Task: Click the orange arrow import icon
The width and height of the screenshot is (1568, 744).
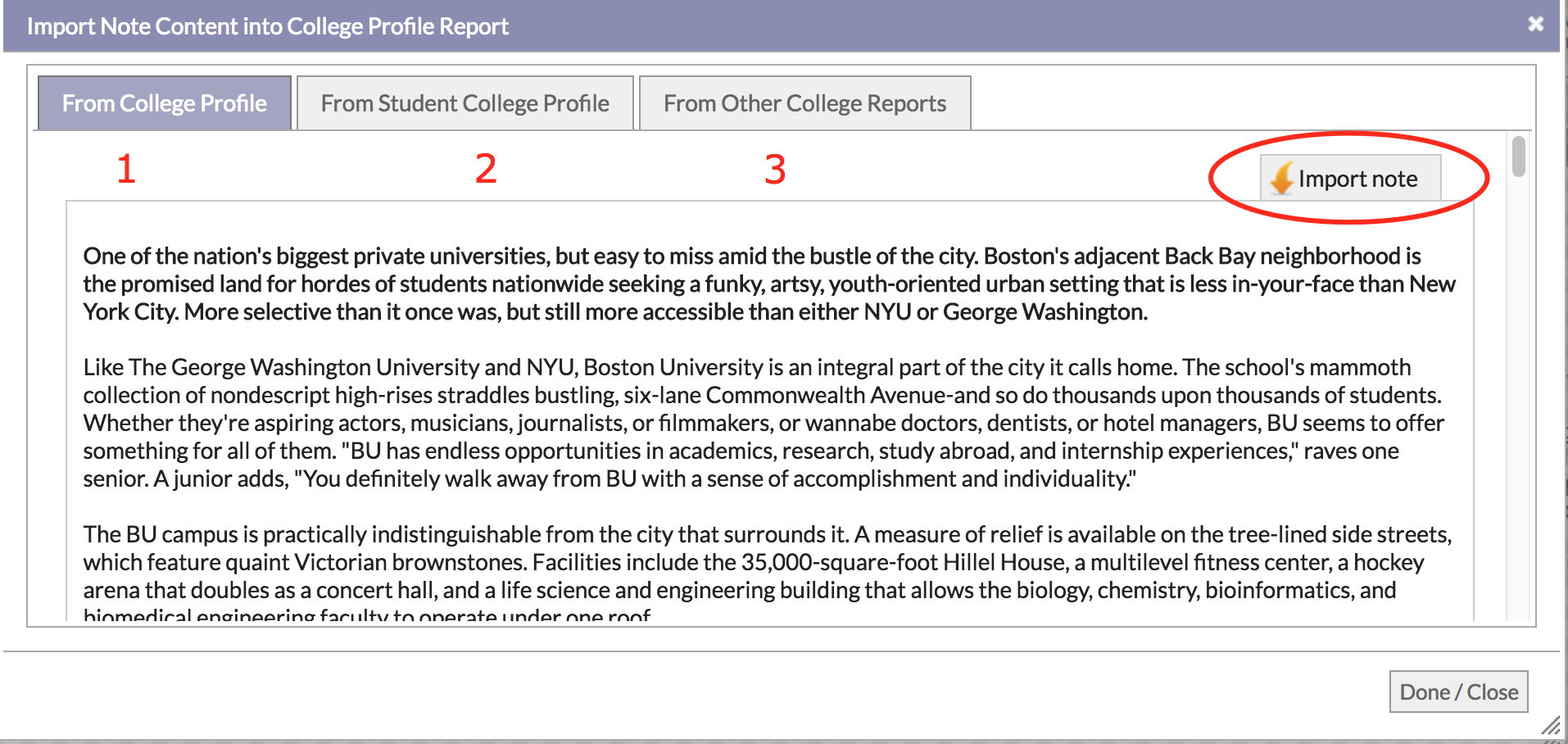Action: tap(1281, 178)
